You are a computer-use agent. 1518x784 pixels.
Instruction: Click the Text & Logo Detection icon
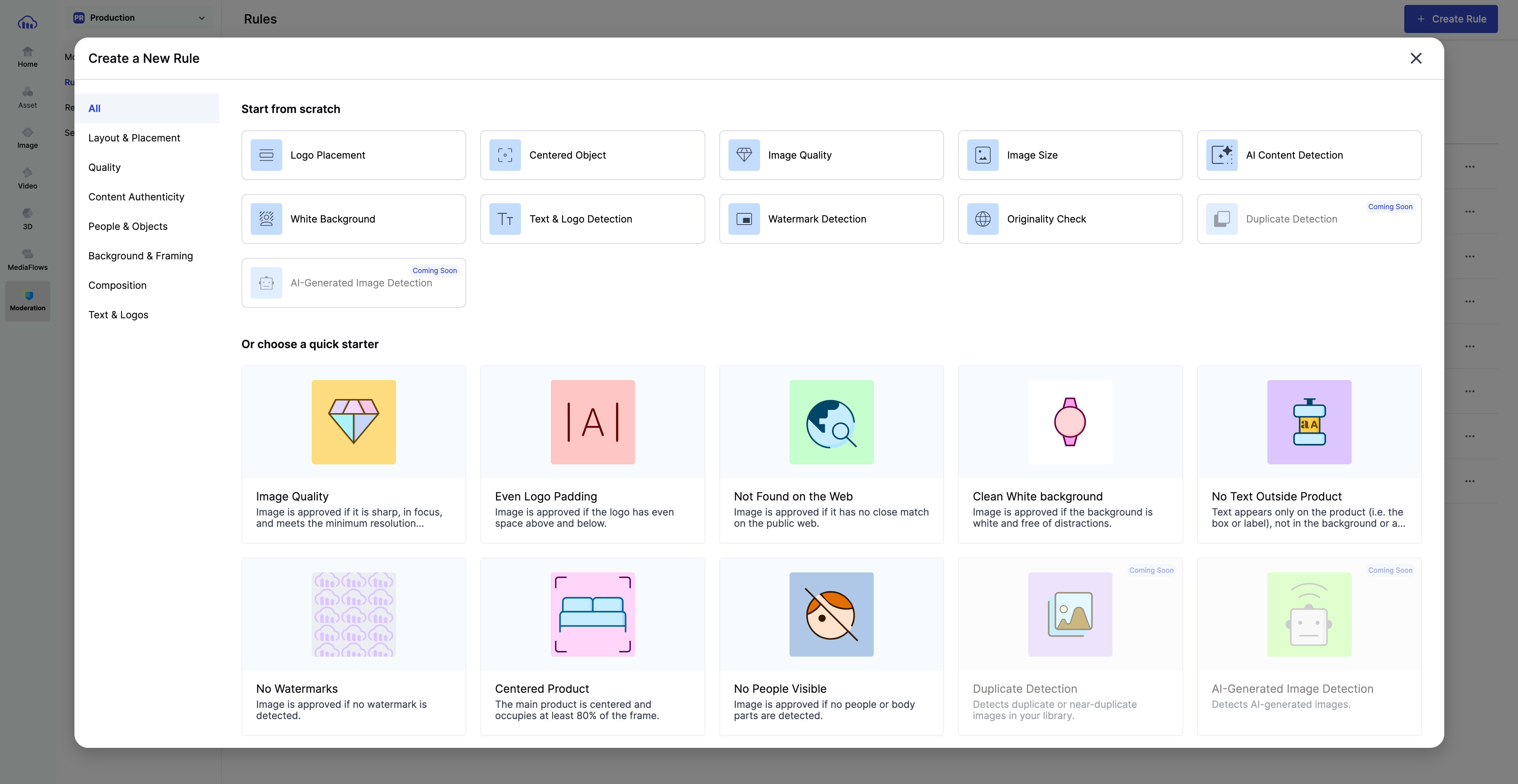coord(505,219)
